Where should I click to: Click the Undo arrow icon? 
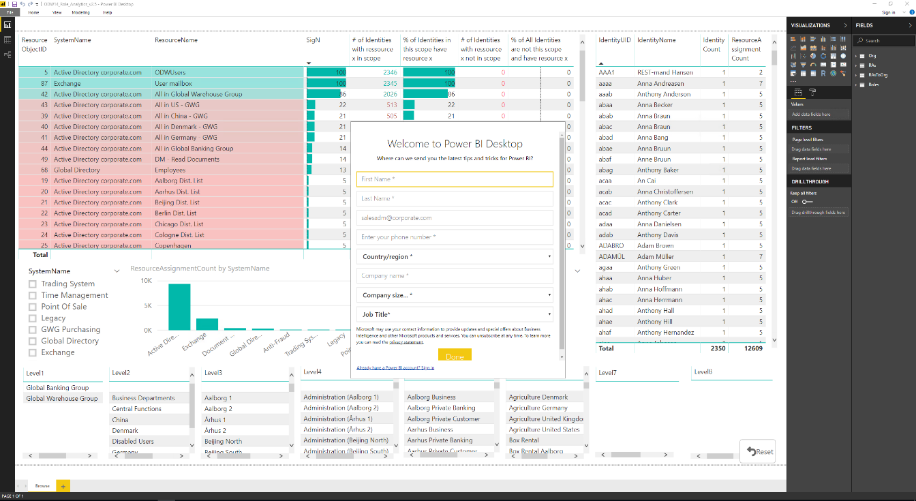point(22,4)
